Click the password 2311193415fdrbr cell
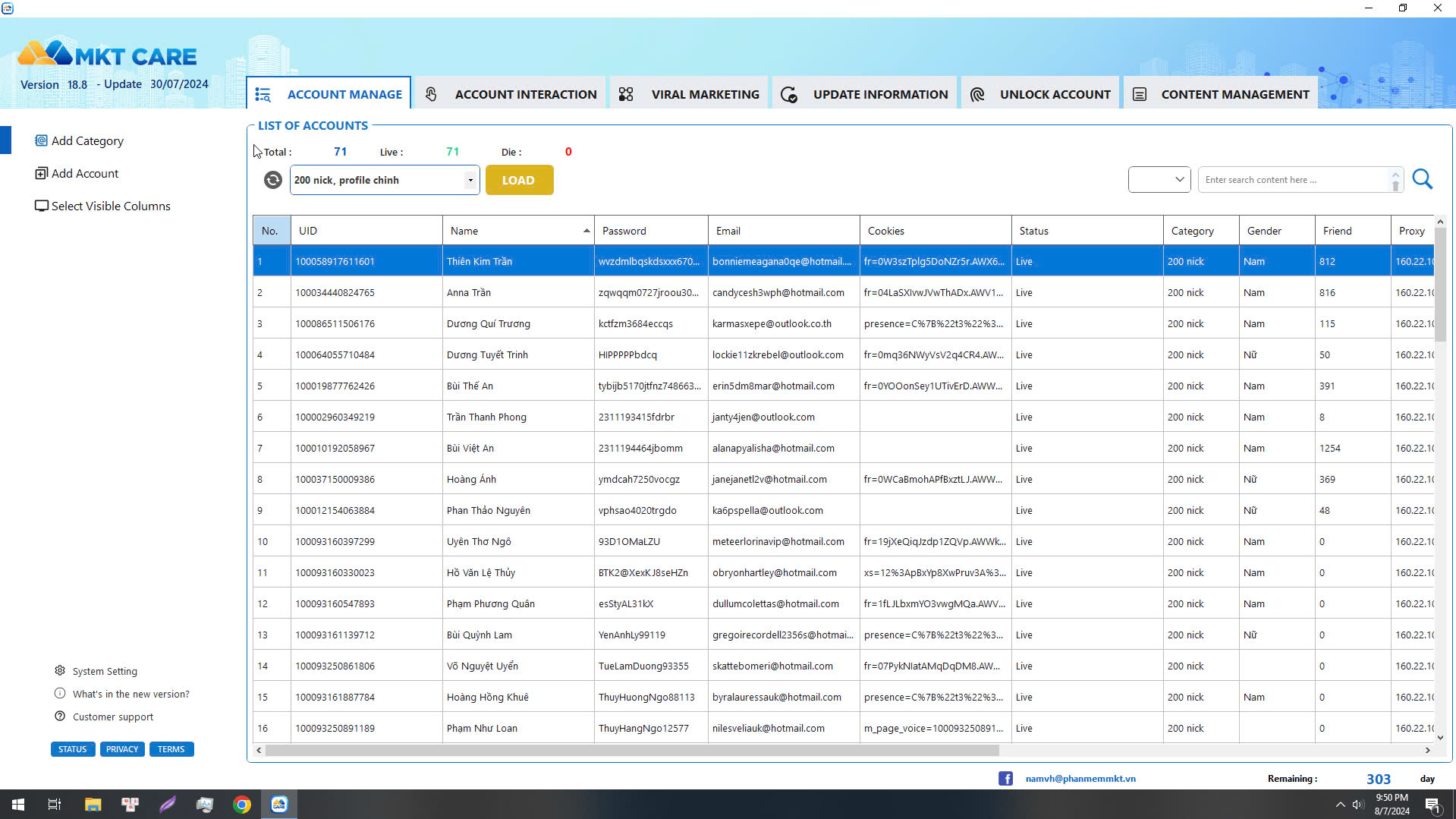Viewport: 1456px width, 819px height. tap(651, 417)
